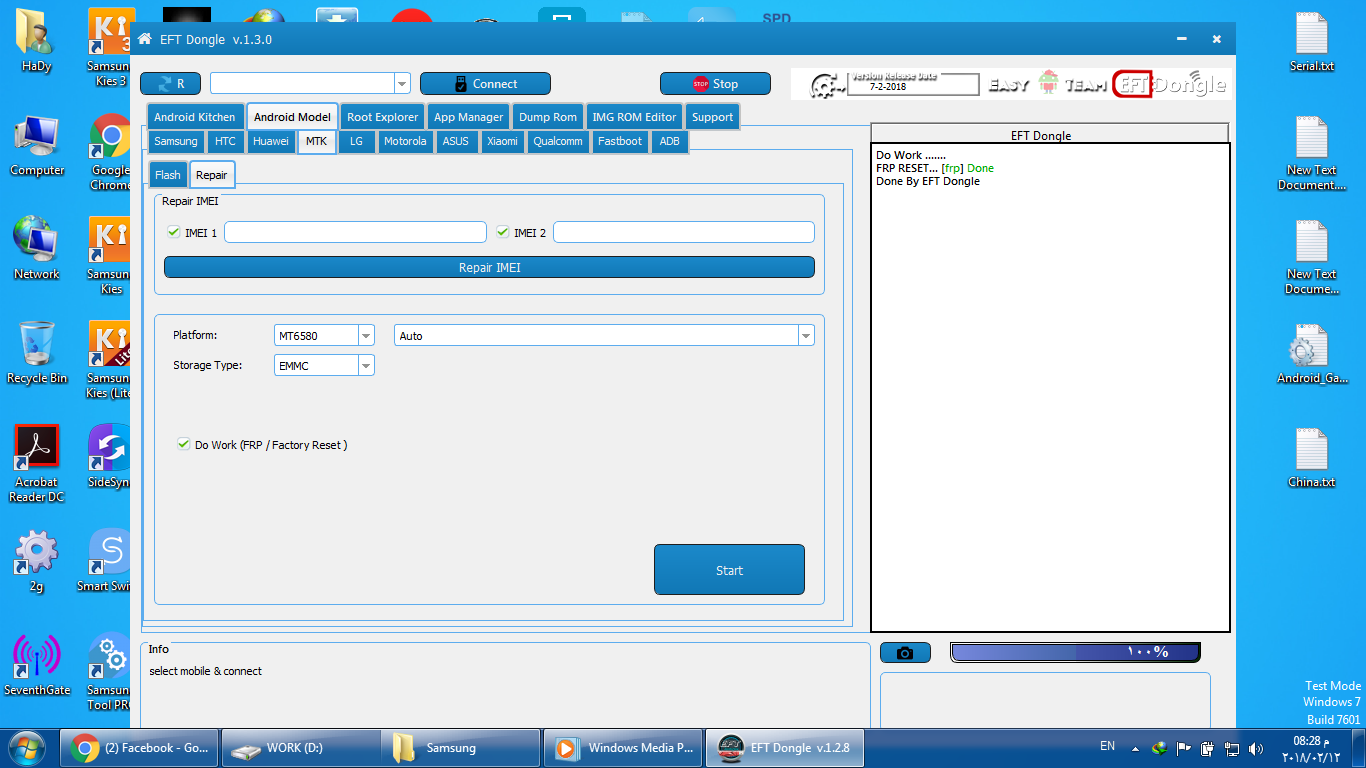Click the home icon in EFT Dongle title bar
Screen dimensions: 1366x768
145,39
